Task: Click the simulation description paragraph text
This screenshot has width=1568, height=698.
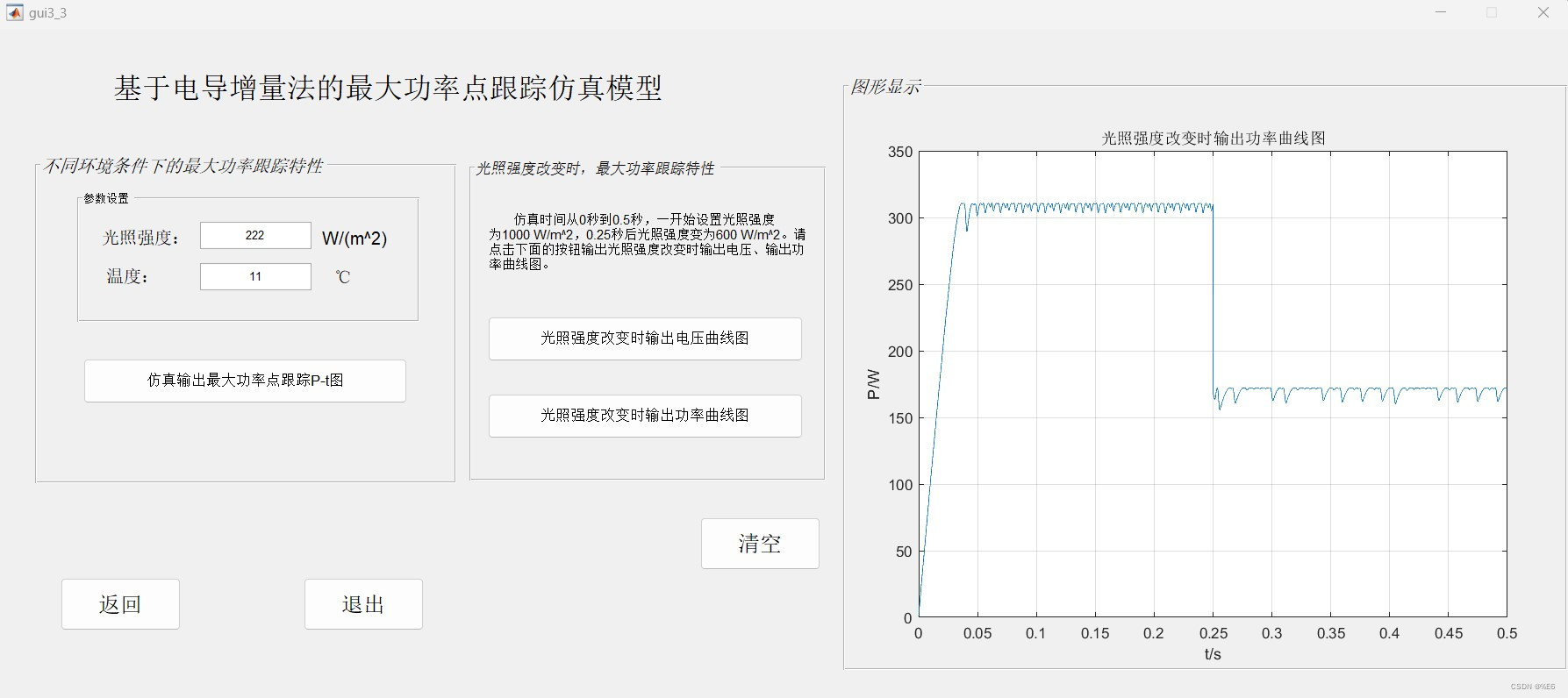Action: pyautogui.click(x=647, y=241)
